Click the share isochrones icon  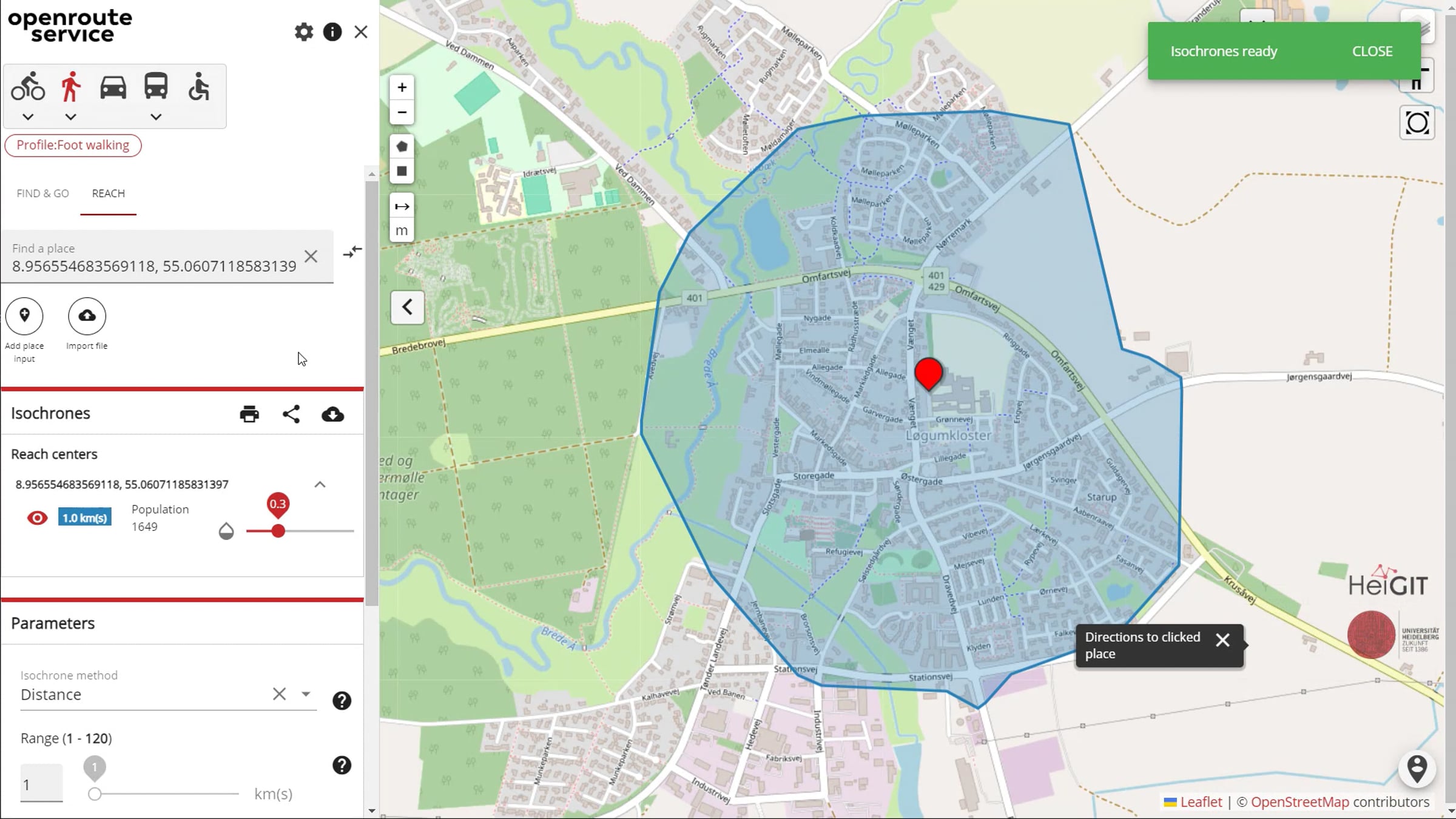pos(291,414)
